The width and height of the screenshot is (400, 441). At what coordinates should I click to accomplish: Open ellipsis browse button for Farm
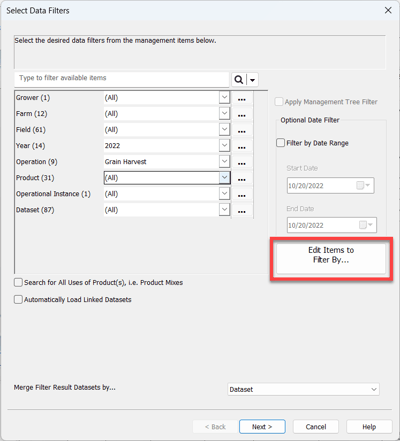pos(242,114)
